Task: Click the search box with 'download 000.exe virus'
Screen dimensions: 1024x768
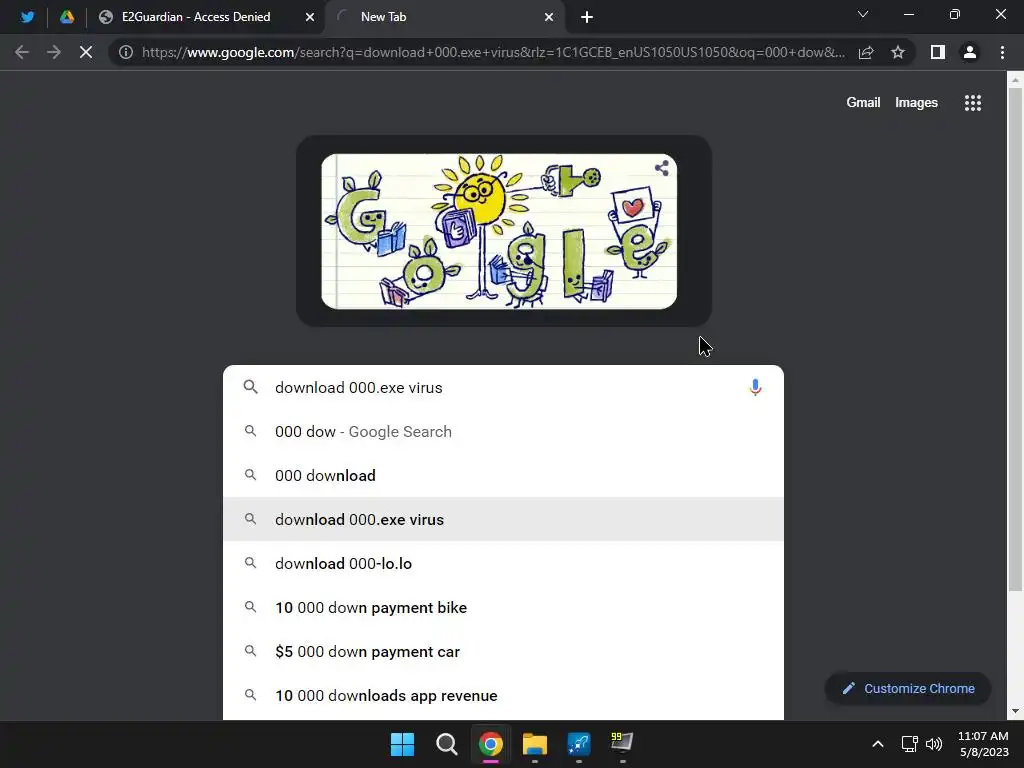Action: pos(503,387)
